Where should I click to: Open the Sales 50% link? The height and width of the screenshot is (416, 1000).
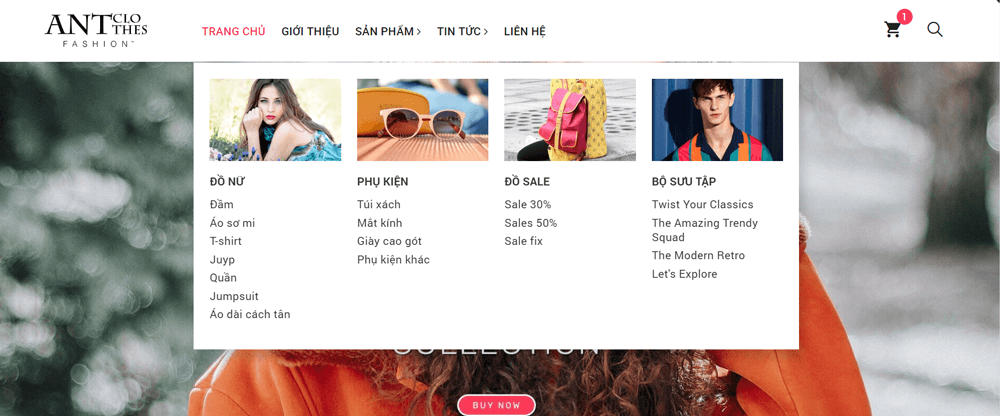531,223
